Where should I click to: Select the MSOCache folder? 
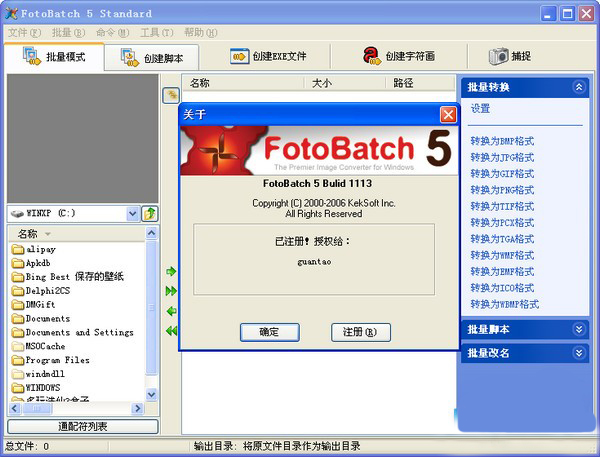click(x=39, y=346)
